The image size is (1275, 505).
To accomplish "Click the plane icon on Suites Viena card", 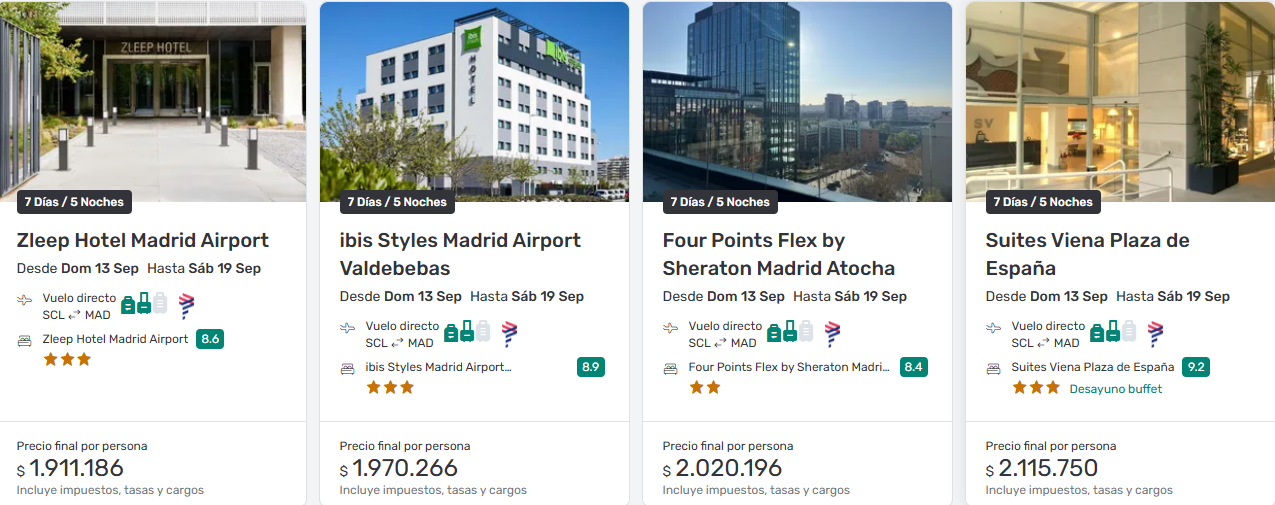I will (x=994, y=327).
